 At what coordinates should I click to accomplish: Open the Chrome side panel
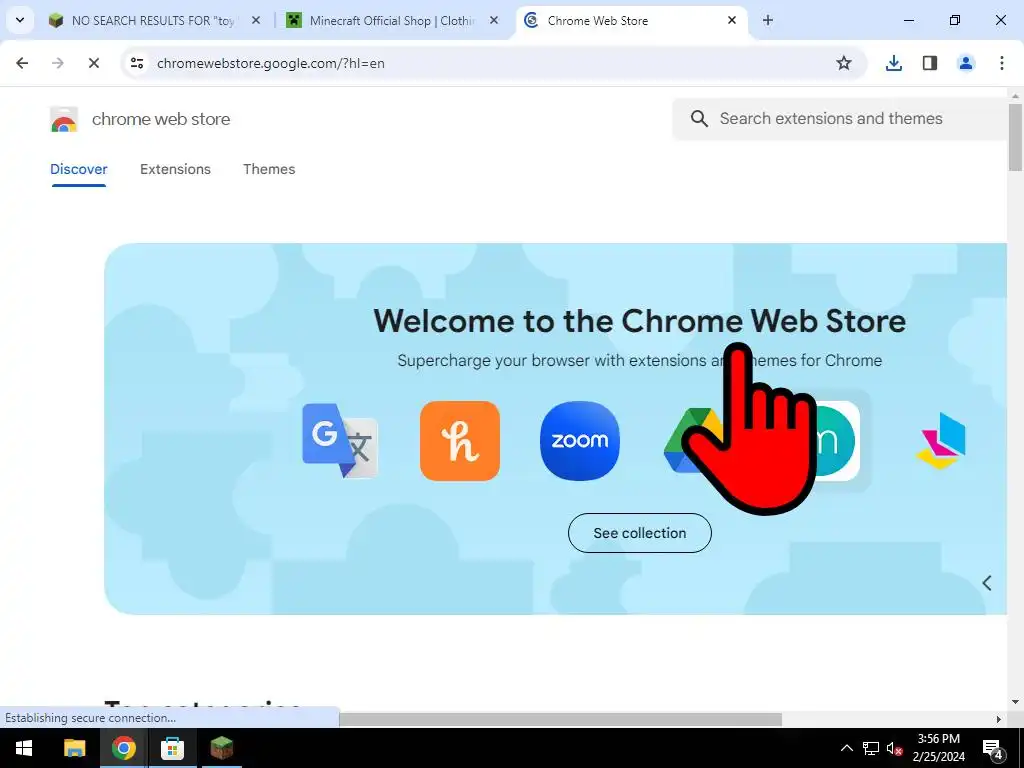pos(930,63)
